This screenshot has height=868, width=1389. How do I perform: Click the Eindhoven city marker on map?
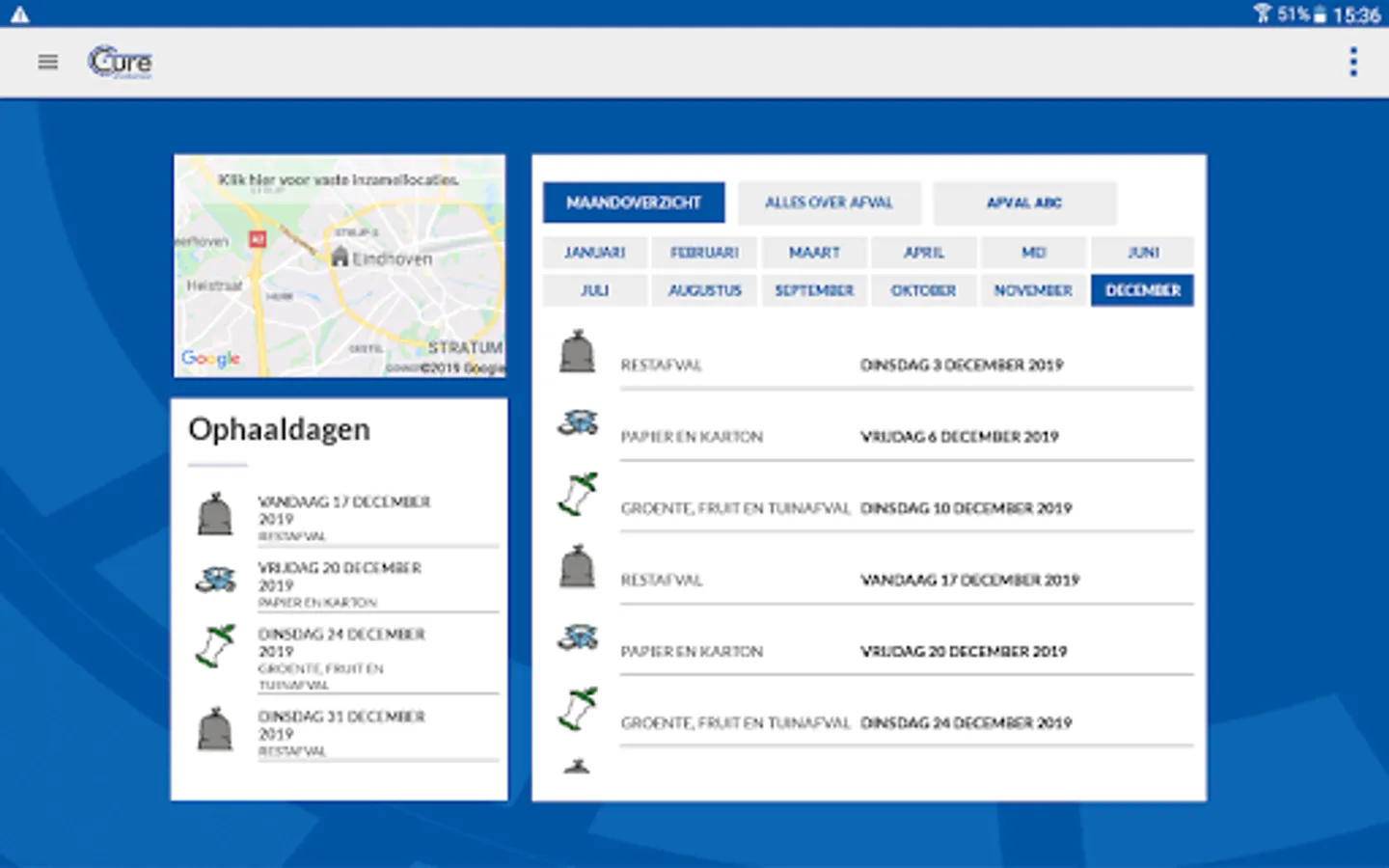(339, 257)
